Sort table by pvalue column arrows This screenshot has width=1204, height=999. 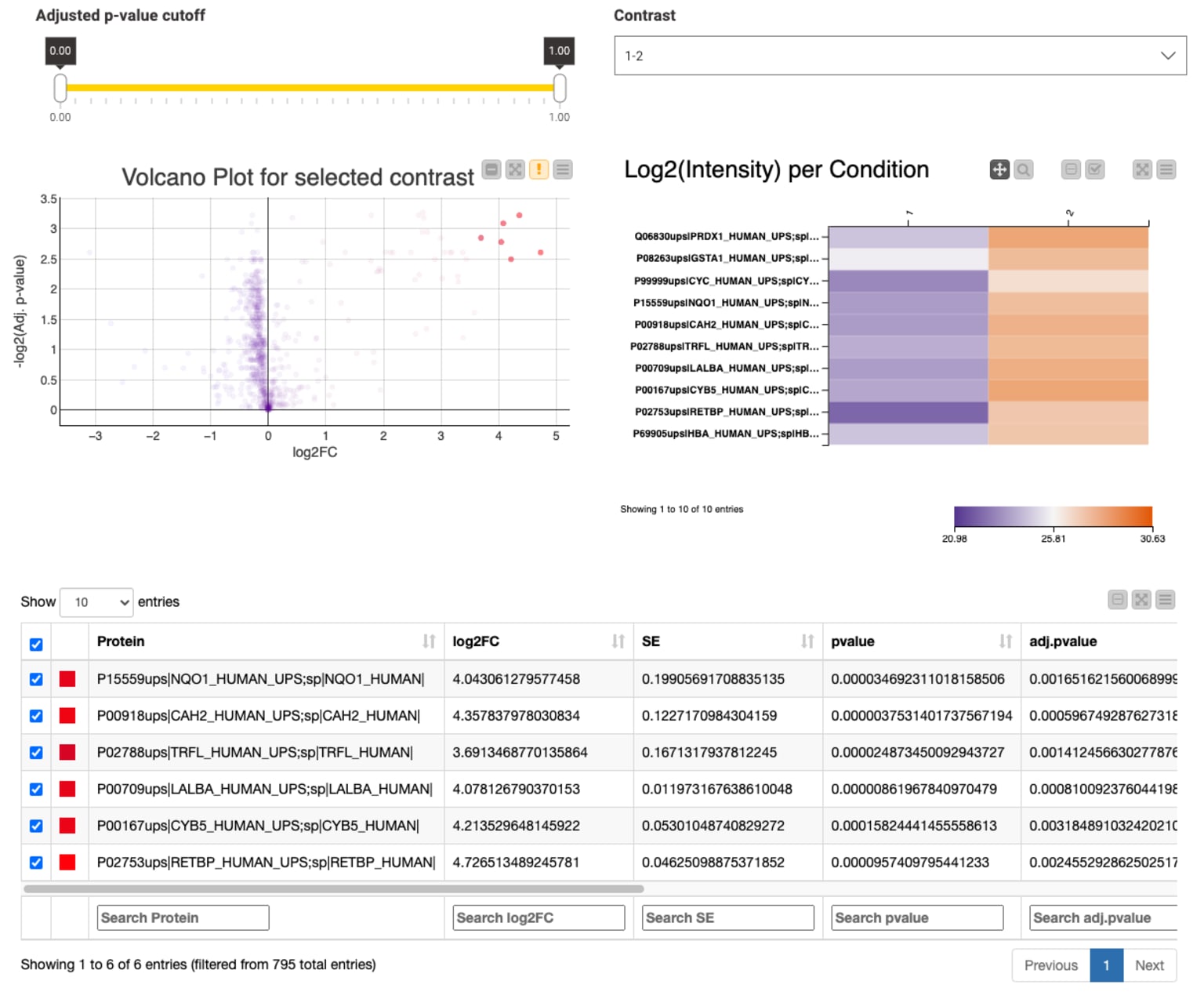pyautogui.click(x=1006, y=641)
